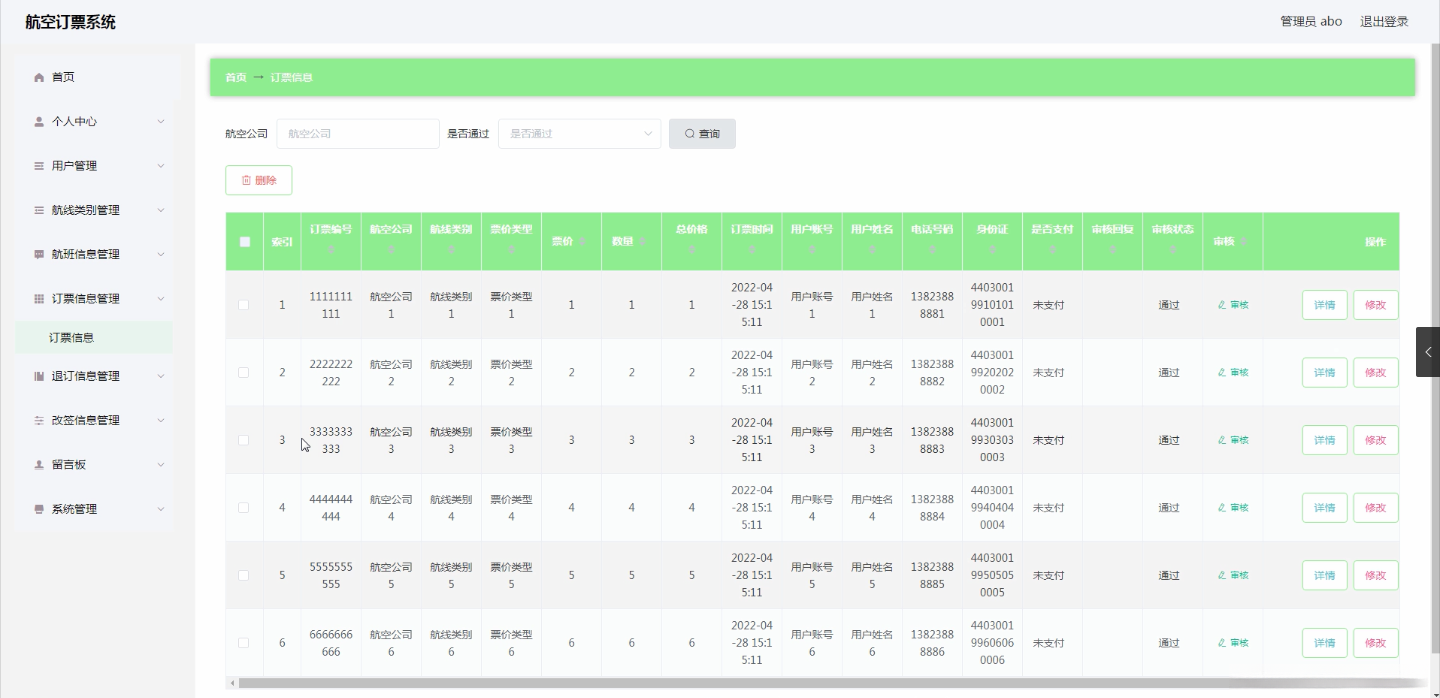Click 修改 for order 2222222222
Image resolution: width=1440 pixels, height=698 pixels.
coord(1376,372)
